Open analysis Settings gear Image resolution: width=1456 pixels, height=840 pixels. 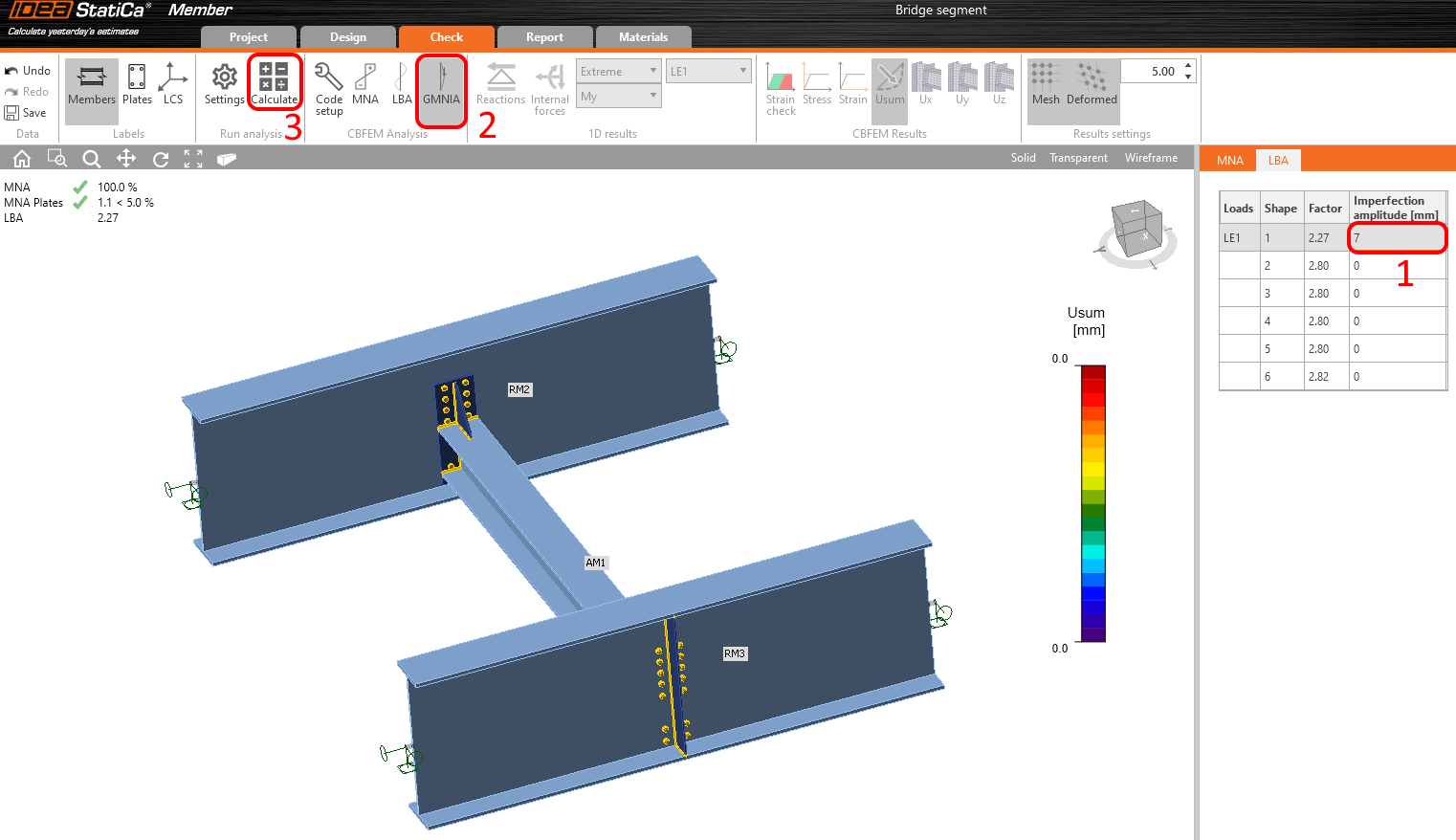click(x=225, y=84)
